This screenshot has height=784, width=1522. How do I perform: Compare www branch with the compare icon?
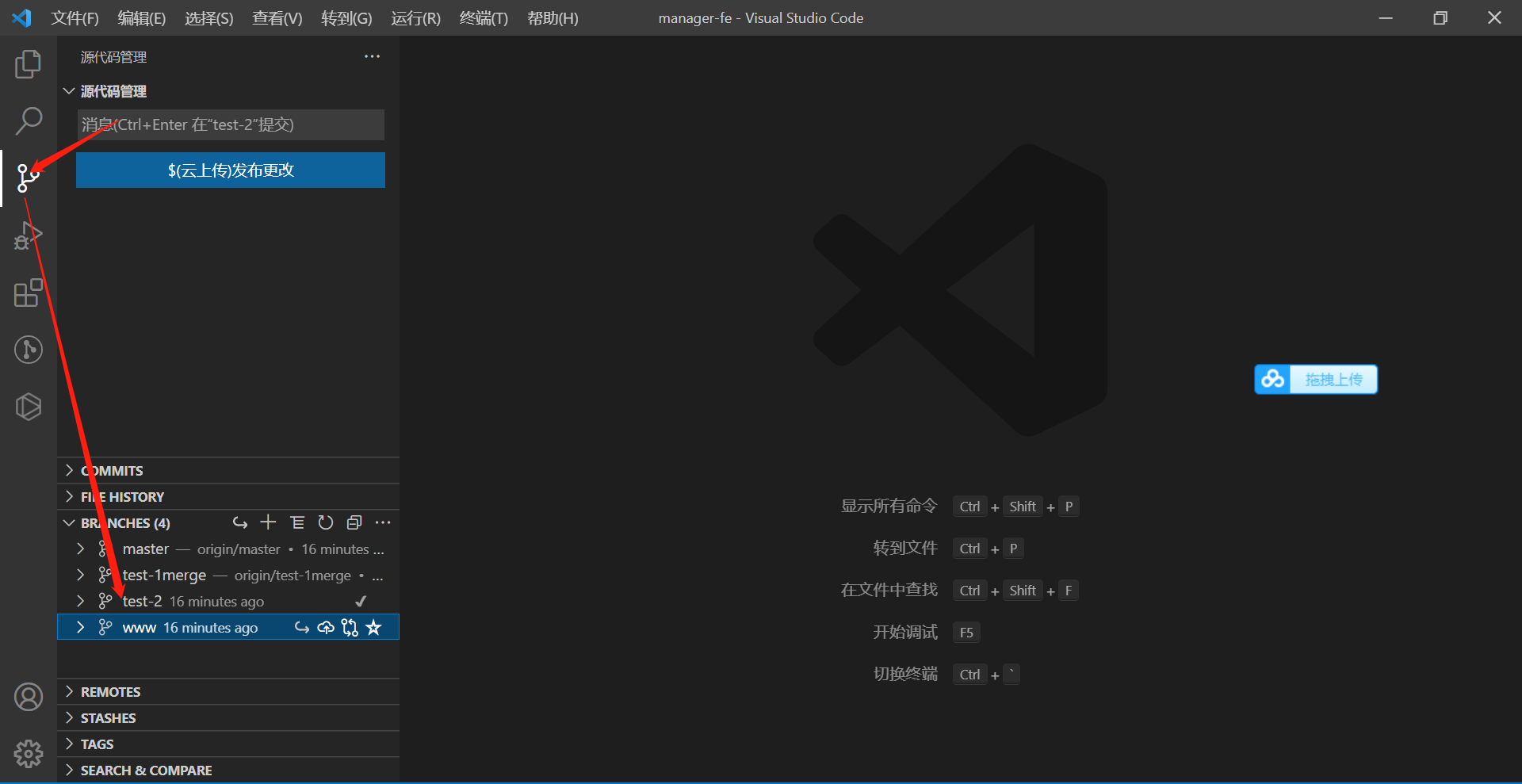coord(350,628)
